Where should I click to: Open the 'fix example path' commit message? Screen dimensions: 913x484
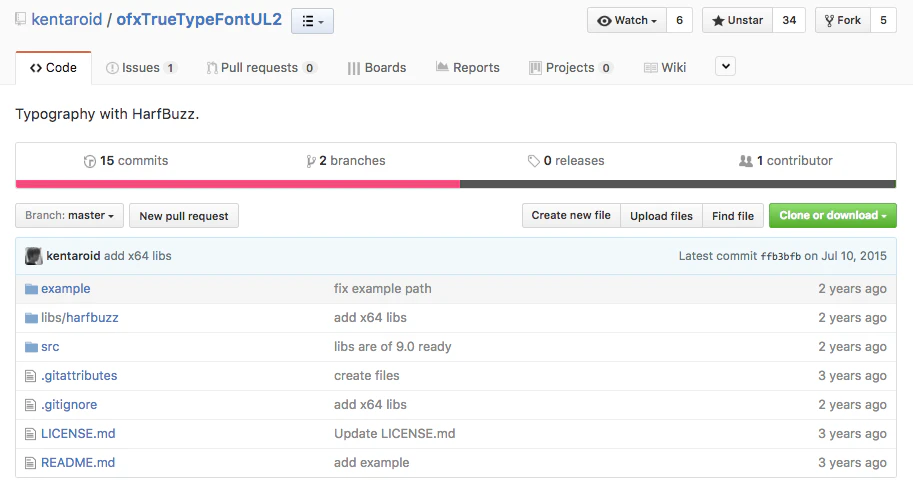click(x=383, y=289)
